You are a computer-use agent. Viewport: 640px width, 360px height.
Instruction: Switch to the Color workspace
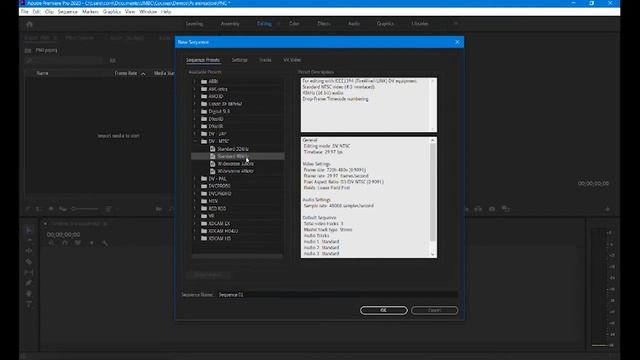pyautogui.click(x=294, y=24)
